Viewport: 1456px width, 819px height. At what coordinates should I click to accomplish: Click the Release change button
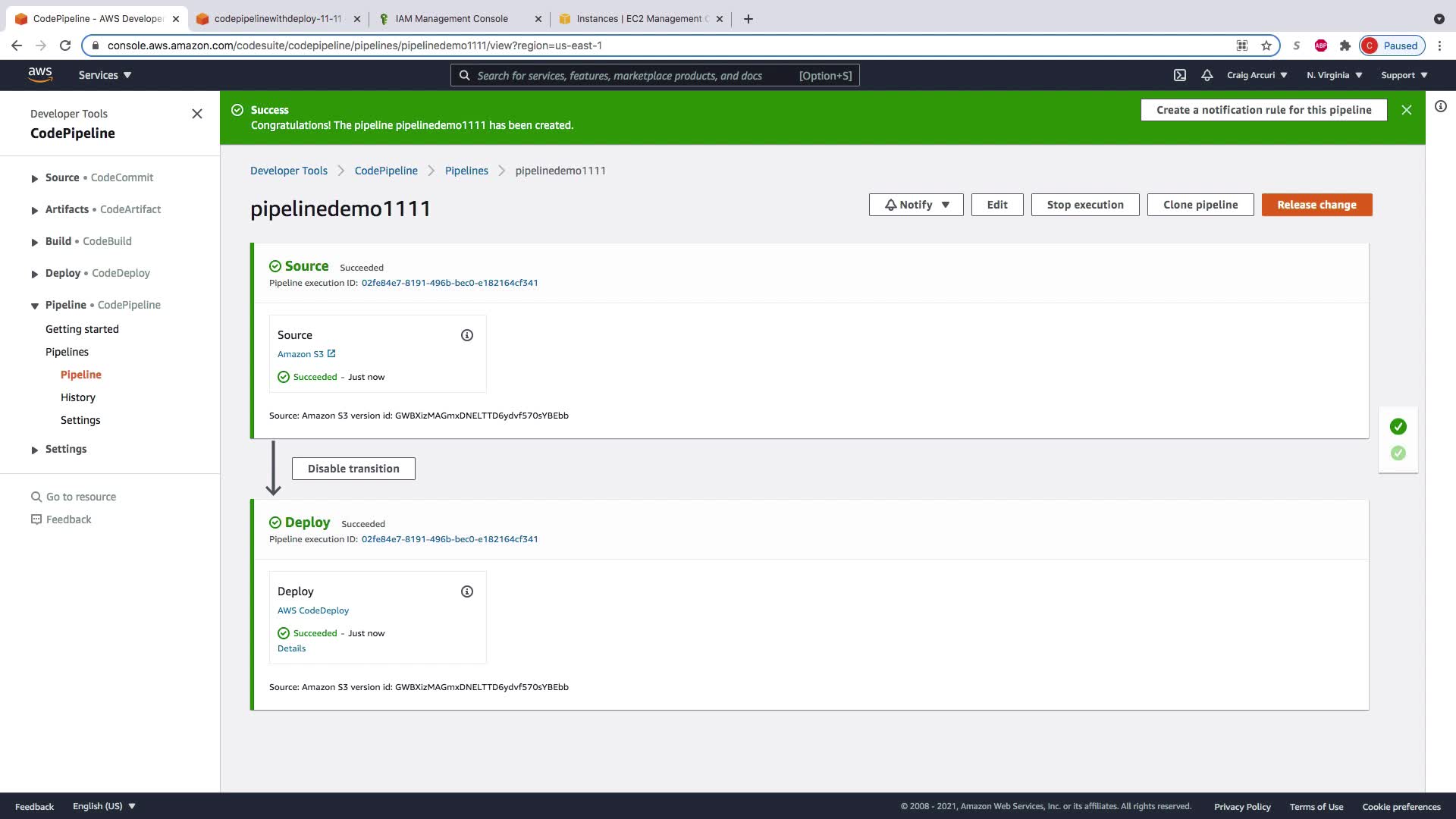pos(1316,205)
